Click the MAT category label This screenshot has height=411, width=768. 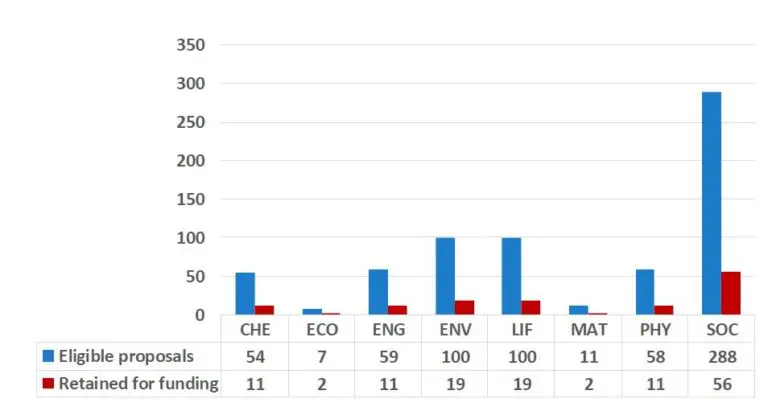point(587,330)
